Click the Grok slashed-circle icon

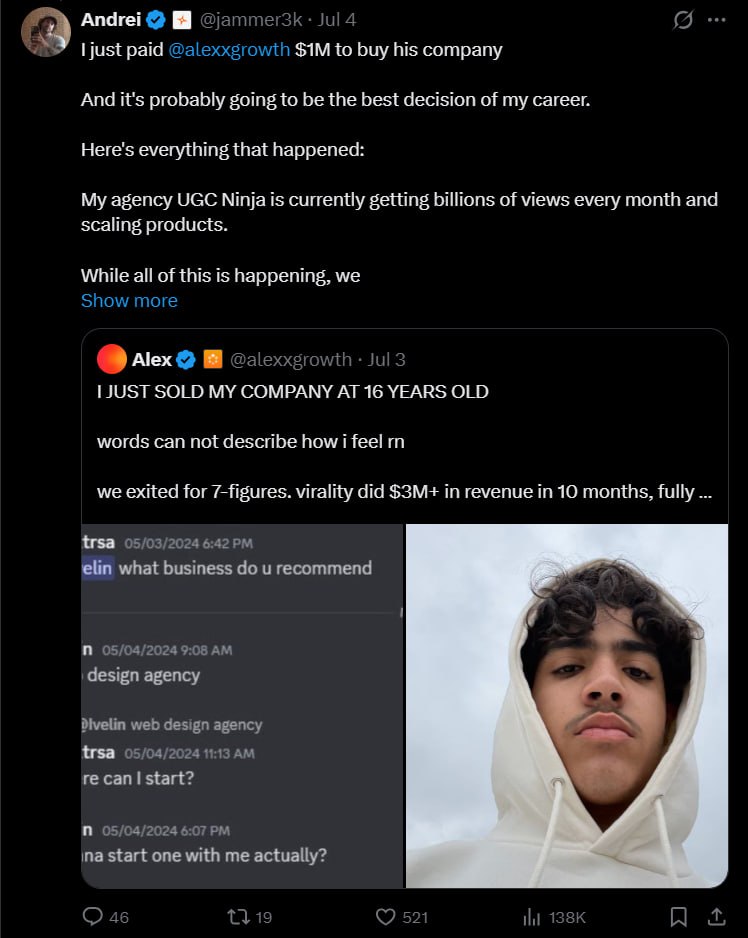click(x=683, y=20)
